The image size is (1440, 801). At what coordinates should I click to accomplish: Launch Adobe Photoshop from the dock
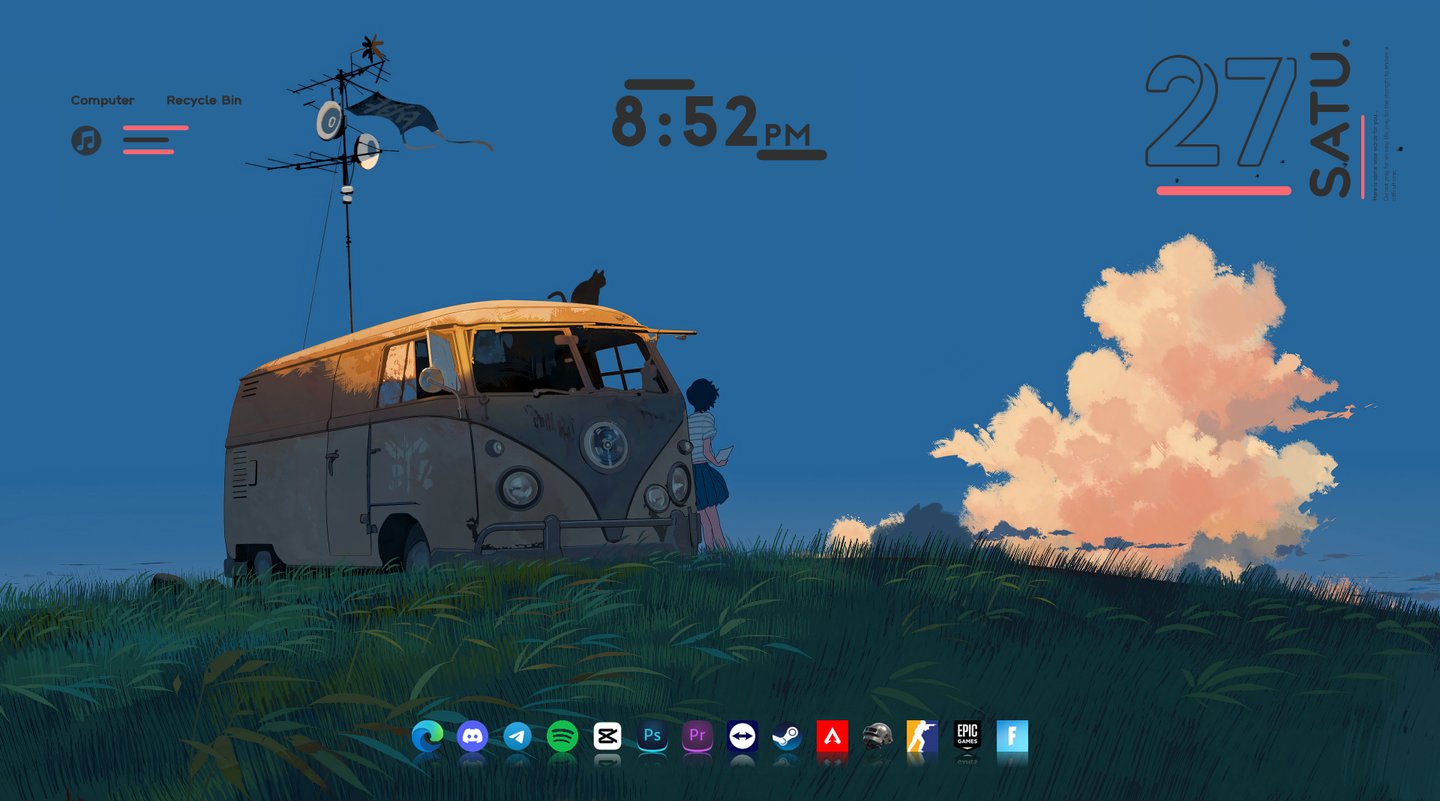point(652,737)
